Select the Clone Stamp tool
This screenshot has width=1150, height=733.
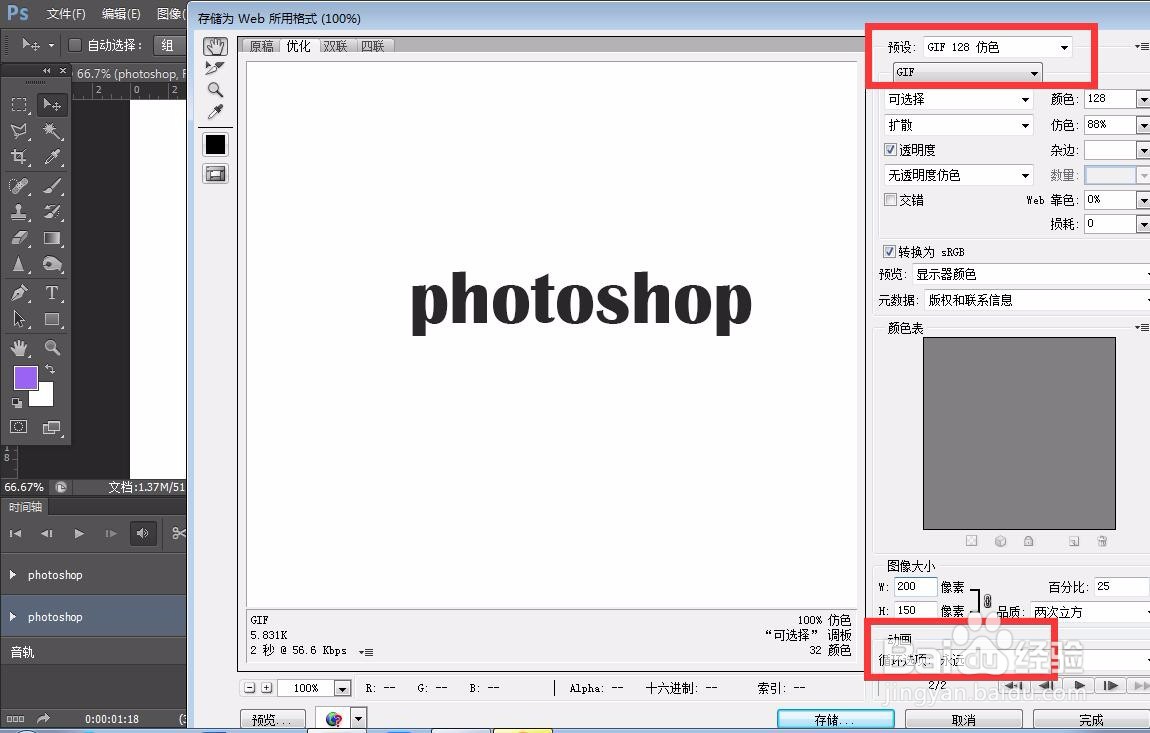click(x=19, y=212)
